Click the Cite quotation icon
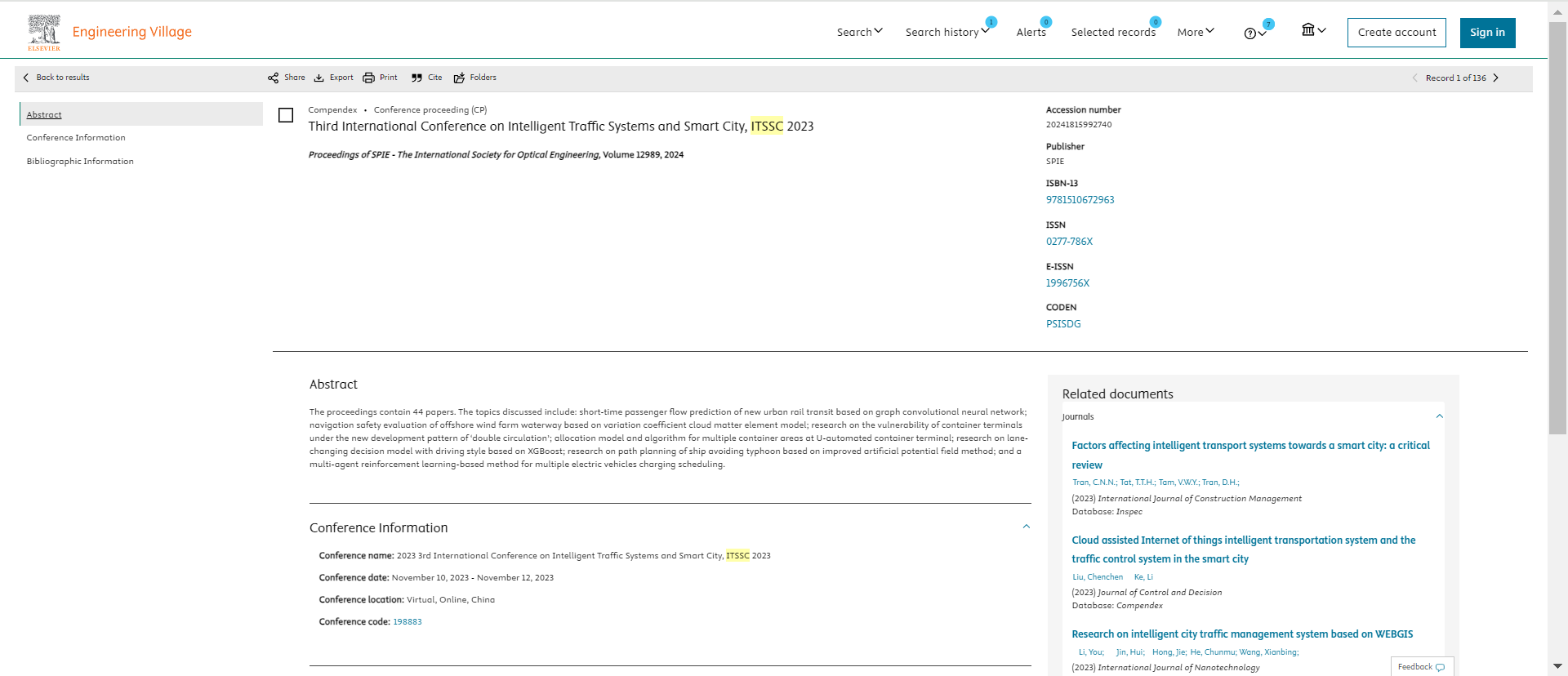Image resolution: width=1568 pixels, height=676 pixels. pyautogui.click(x=416, y=78)
